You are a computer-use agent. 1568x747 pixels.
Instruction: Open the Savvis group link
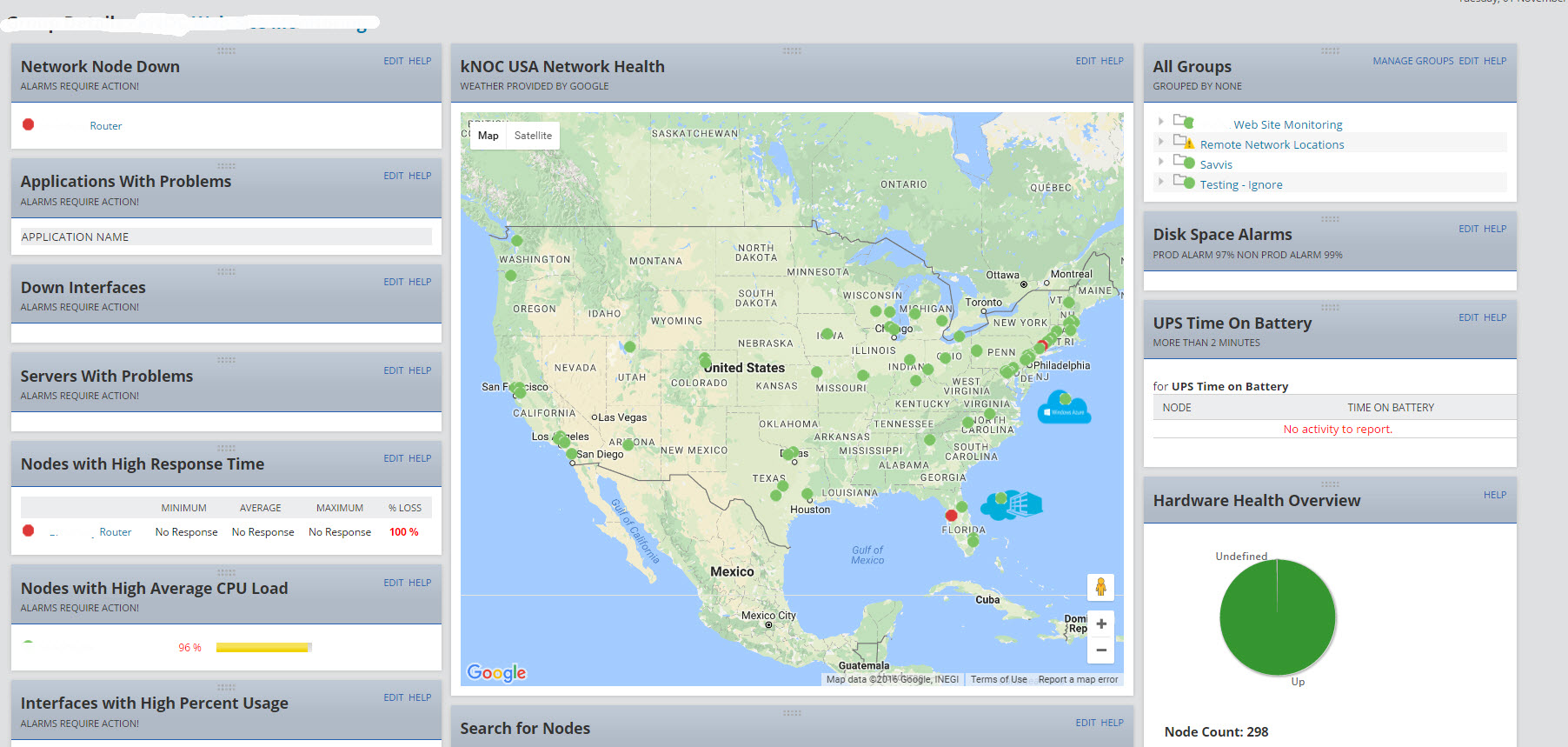(x=1216, y=165)
